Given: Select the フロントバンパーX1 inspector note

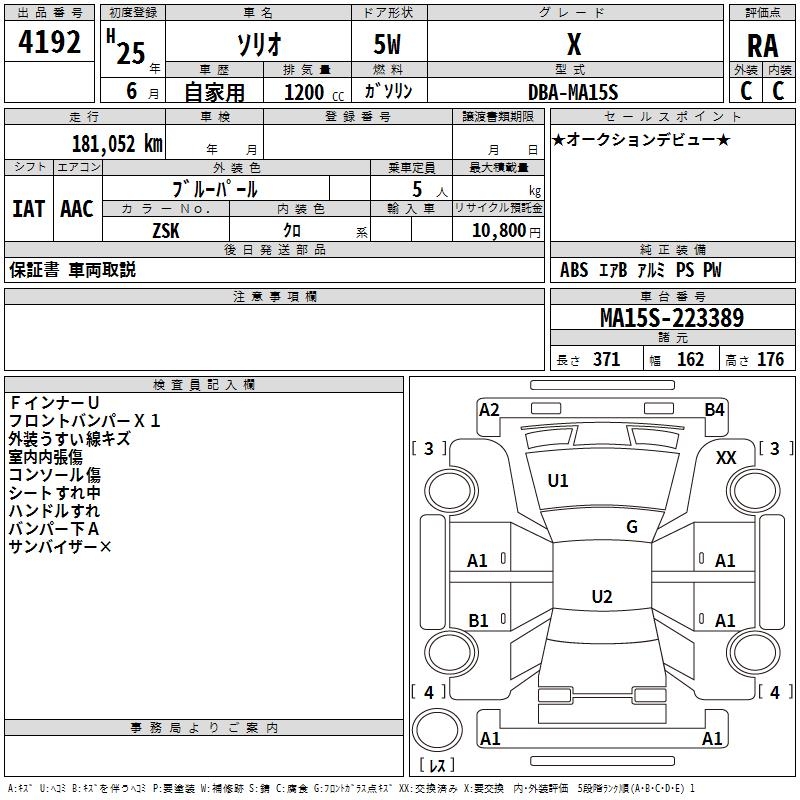Looking at the screenshot, I should tap(84, 420).
